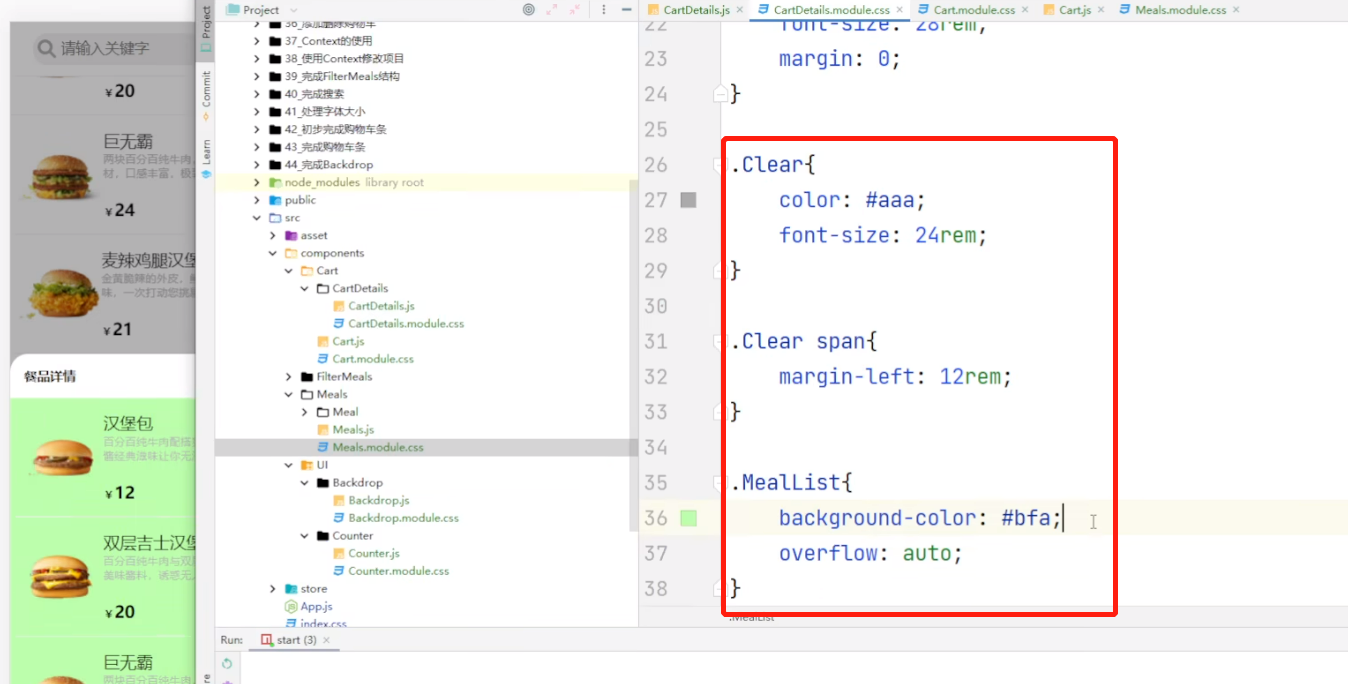Click the Select Opened File target icon
Image resolution: width=1348 pixels, height=684 pixels.
(529, 10)
